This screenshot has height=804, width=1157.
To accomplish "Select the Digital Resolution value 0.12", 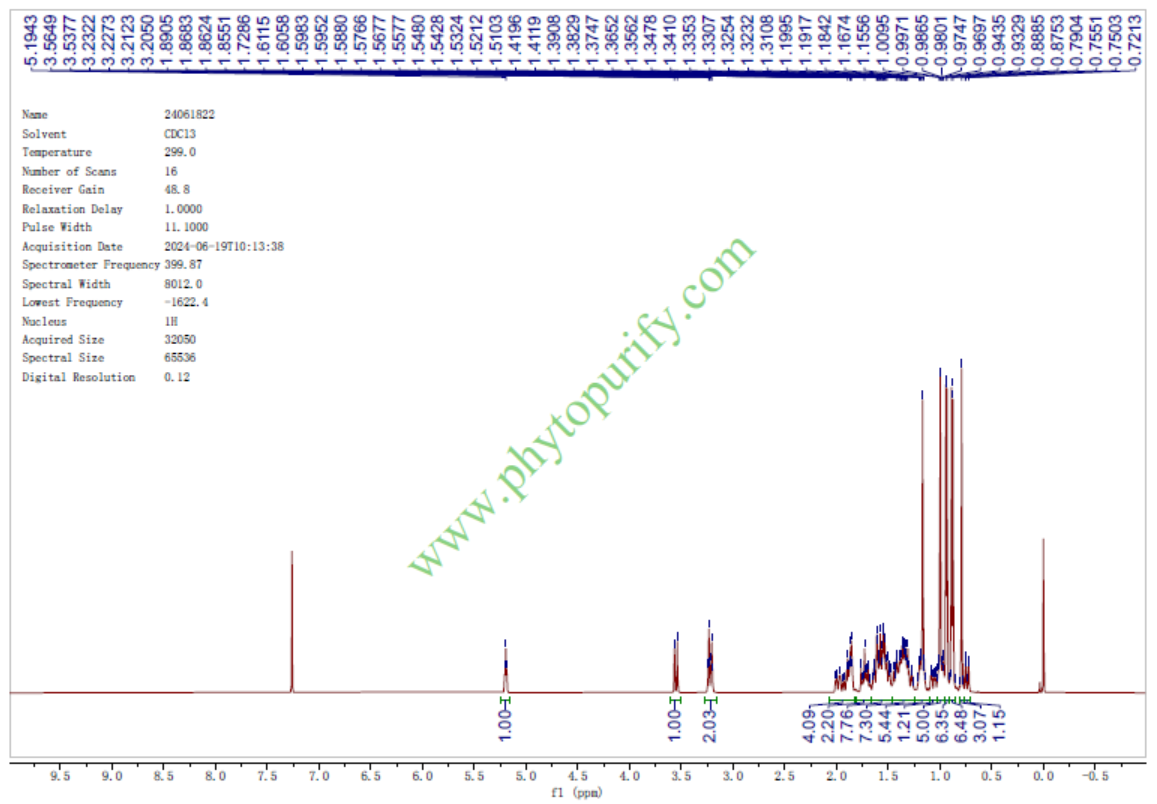I will [x=177, y=377].
